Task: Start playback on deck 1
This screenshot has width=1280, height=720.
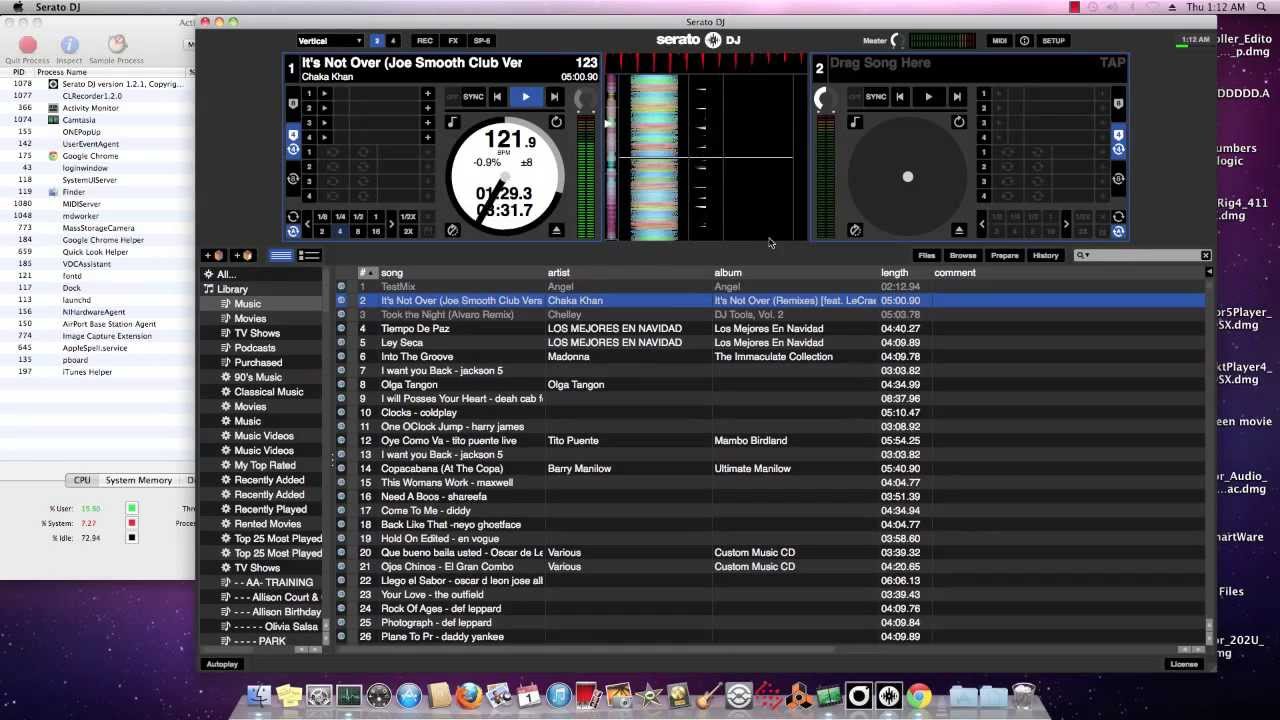Action: click(525, 97)
